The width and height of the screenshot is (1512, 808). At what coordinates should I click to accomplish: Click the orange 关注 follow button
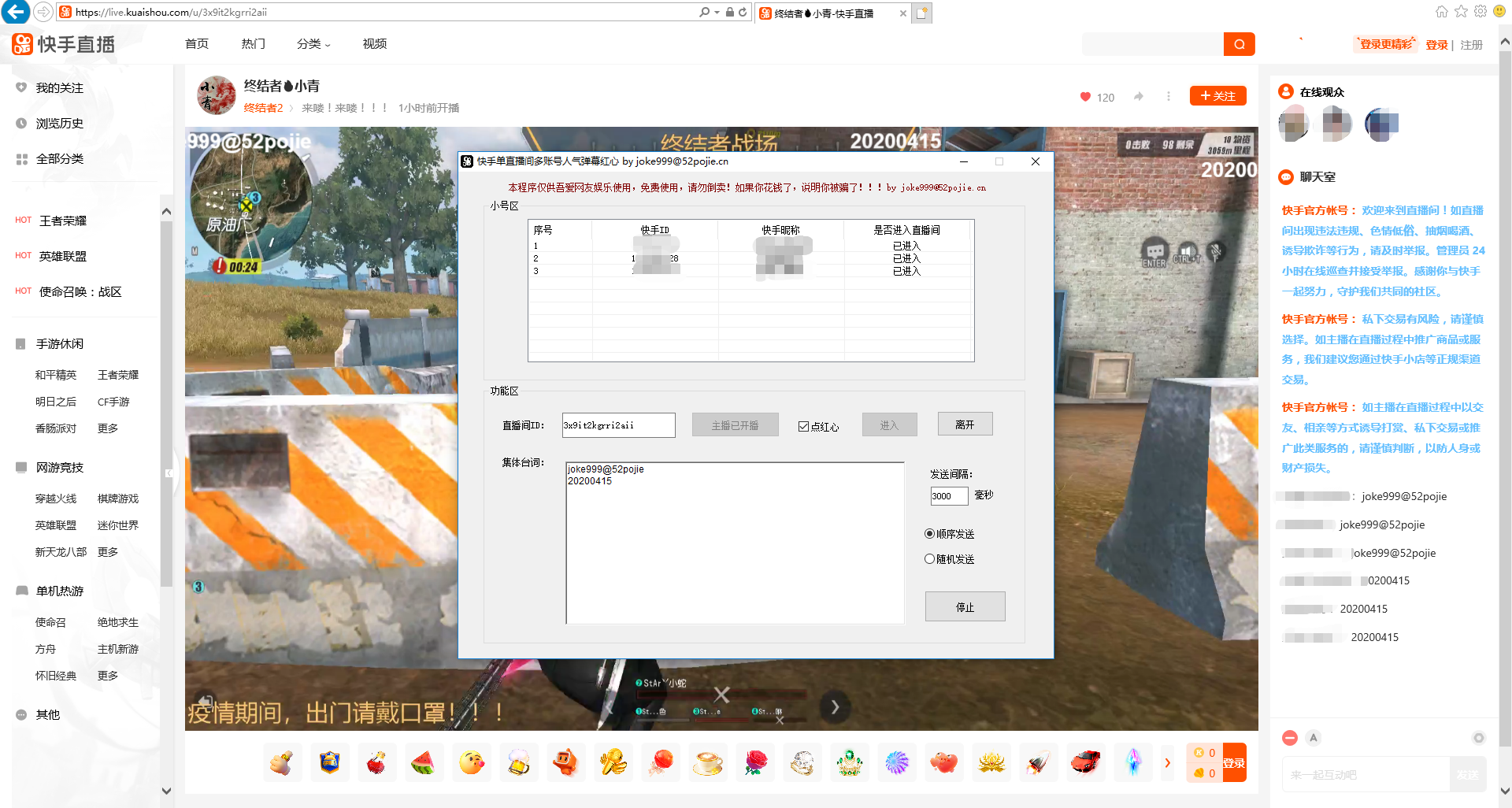point(1217,96)
